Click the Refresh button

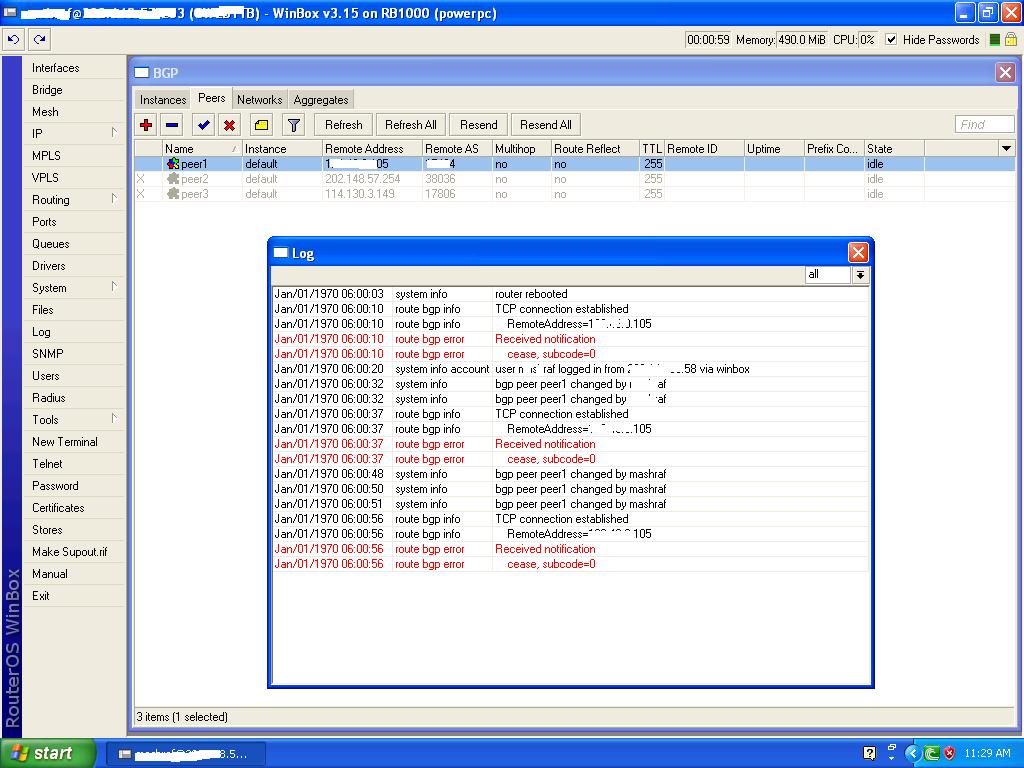point(344,125)
